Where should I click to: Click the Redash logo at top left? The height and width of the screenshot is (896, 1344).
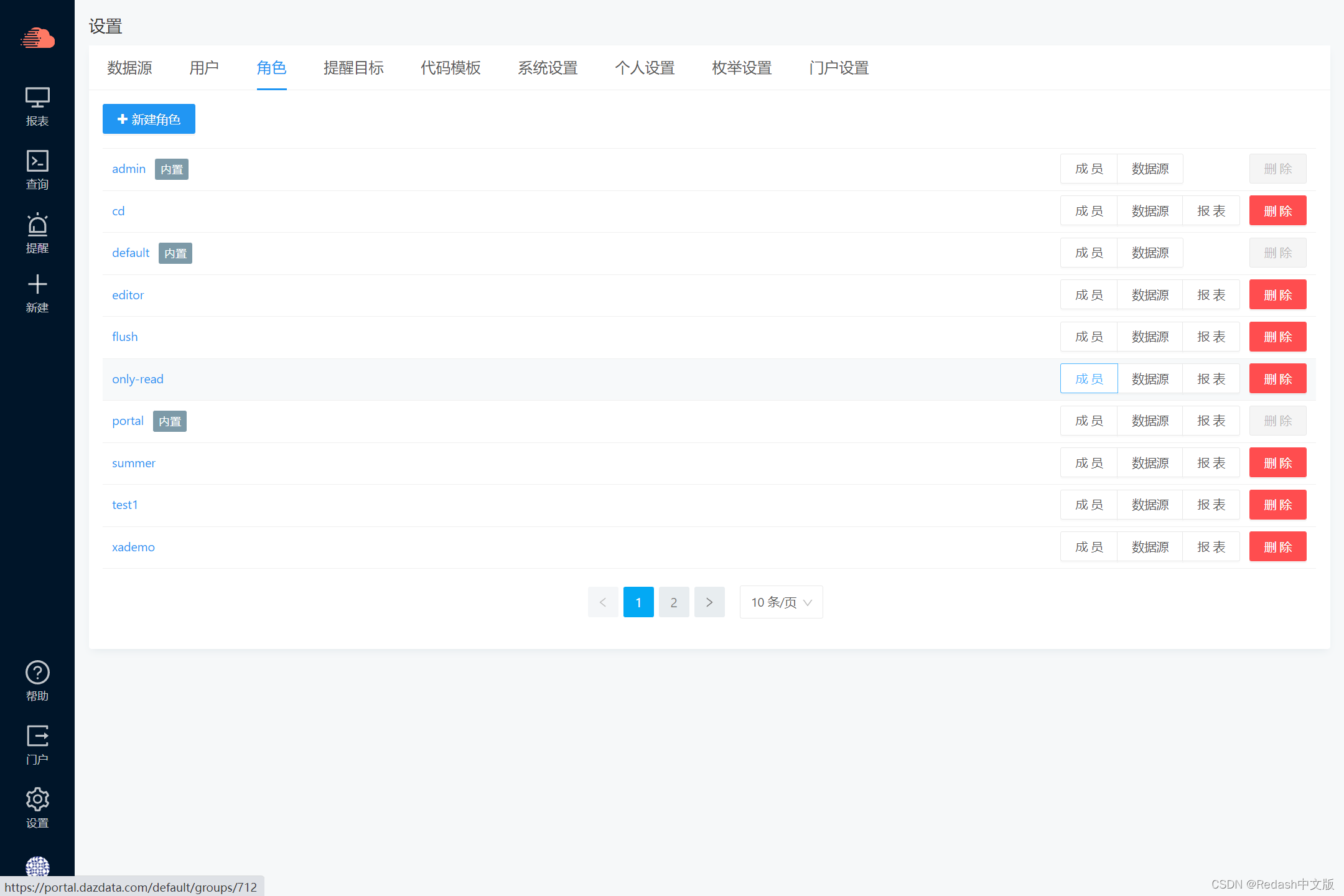tap(37, 39)
